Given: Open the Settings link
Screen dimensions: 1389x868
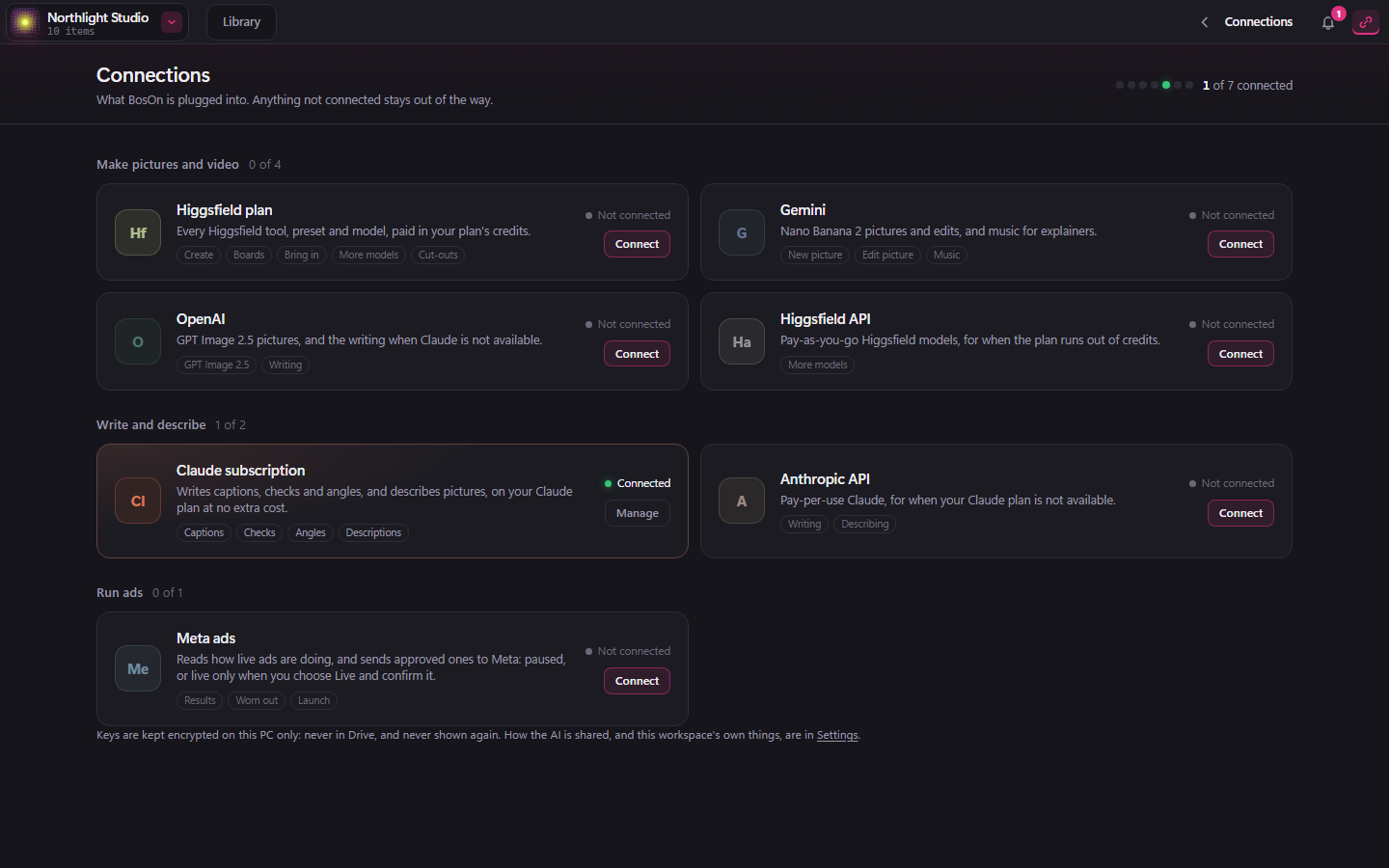Looking at the screenshot, I should coord(837,735).
